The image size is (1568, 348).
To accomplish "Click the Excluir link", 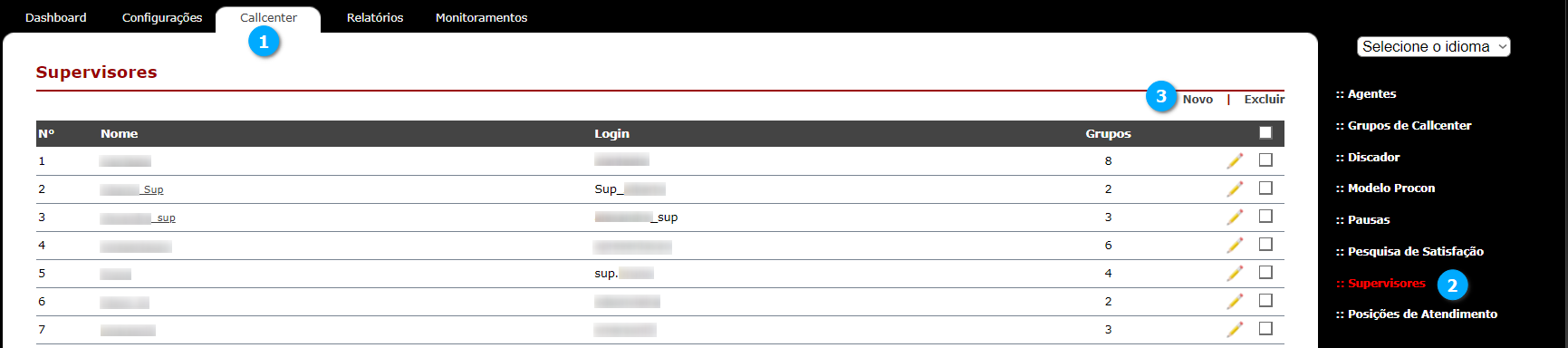I will 1264,100.
